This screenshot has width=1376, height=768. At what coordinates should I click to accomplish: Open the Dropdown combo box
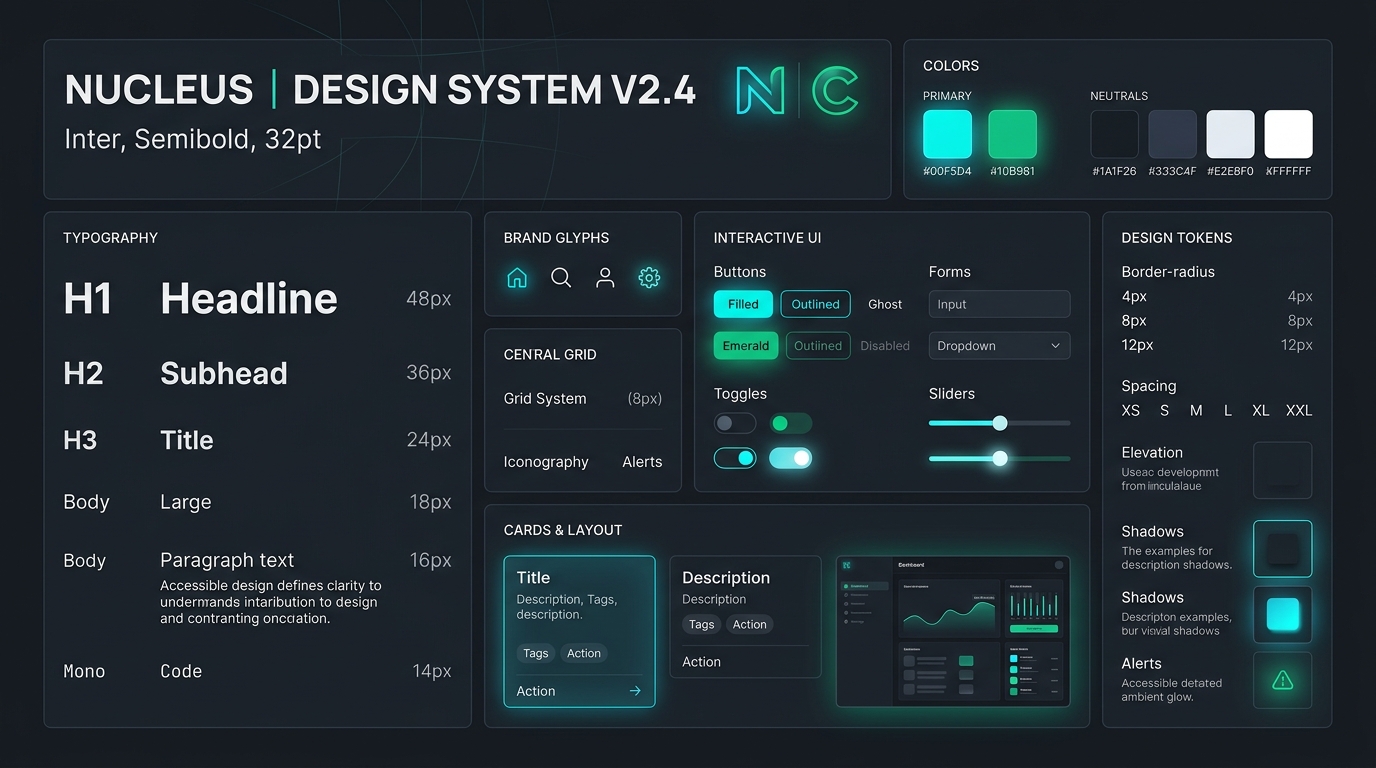(x=999, y=346)
